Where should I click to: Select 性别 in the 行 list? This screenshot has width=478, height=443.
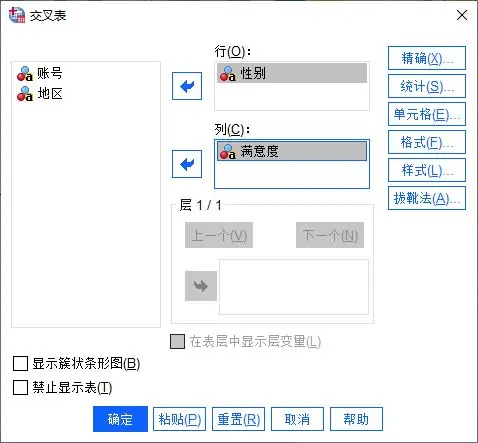pos(292,73)
